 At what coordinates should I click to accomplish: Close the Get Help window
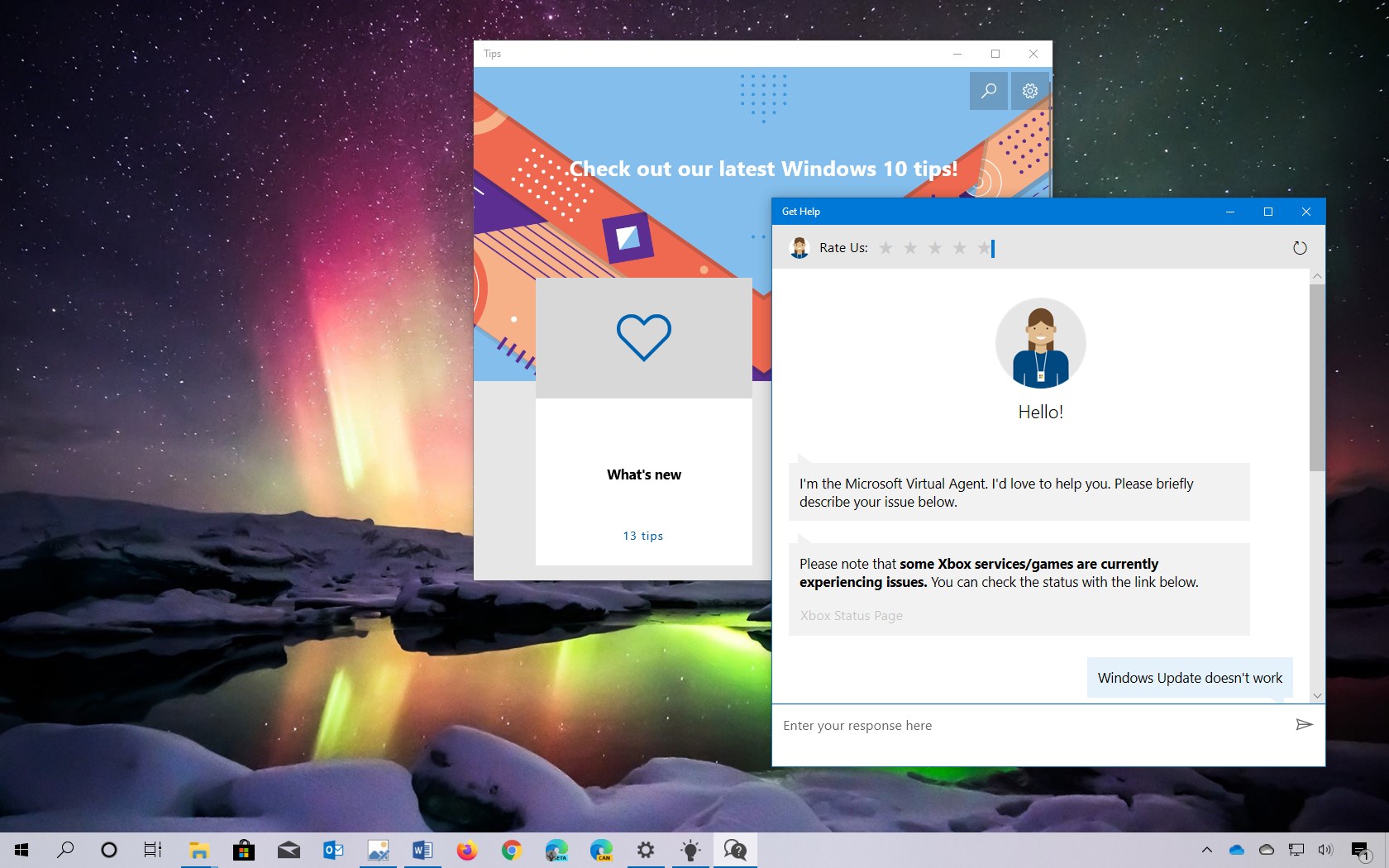1306,212
